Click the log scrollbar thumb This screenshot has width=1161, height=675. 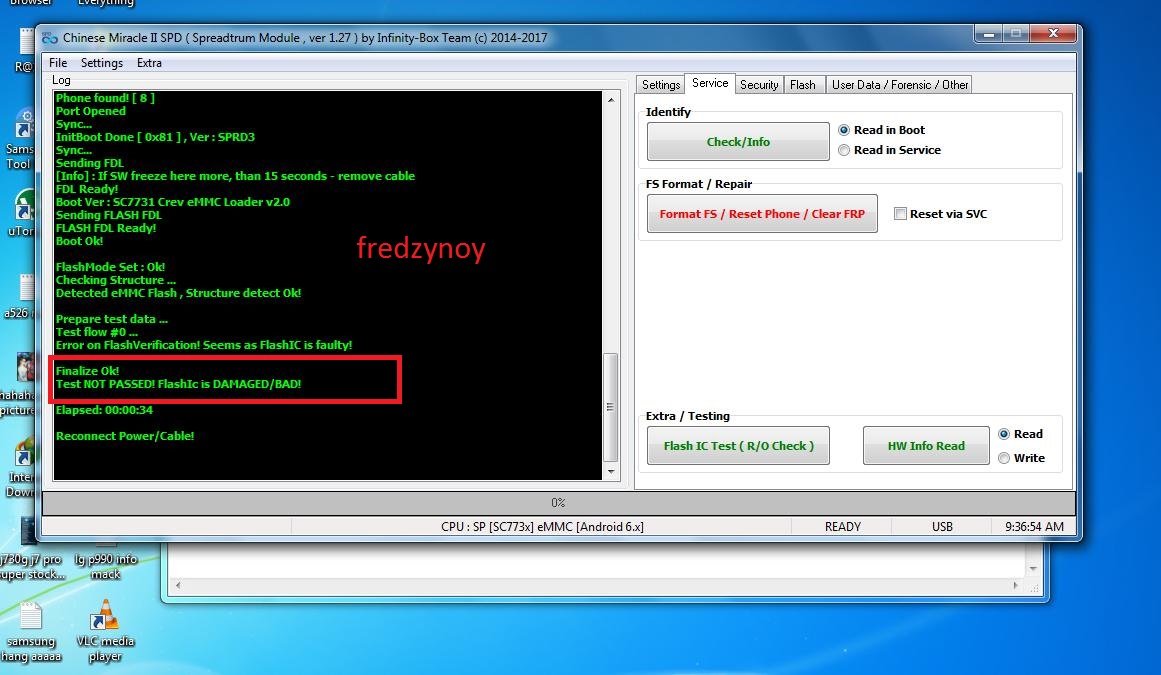(611, 407)
